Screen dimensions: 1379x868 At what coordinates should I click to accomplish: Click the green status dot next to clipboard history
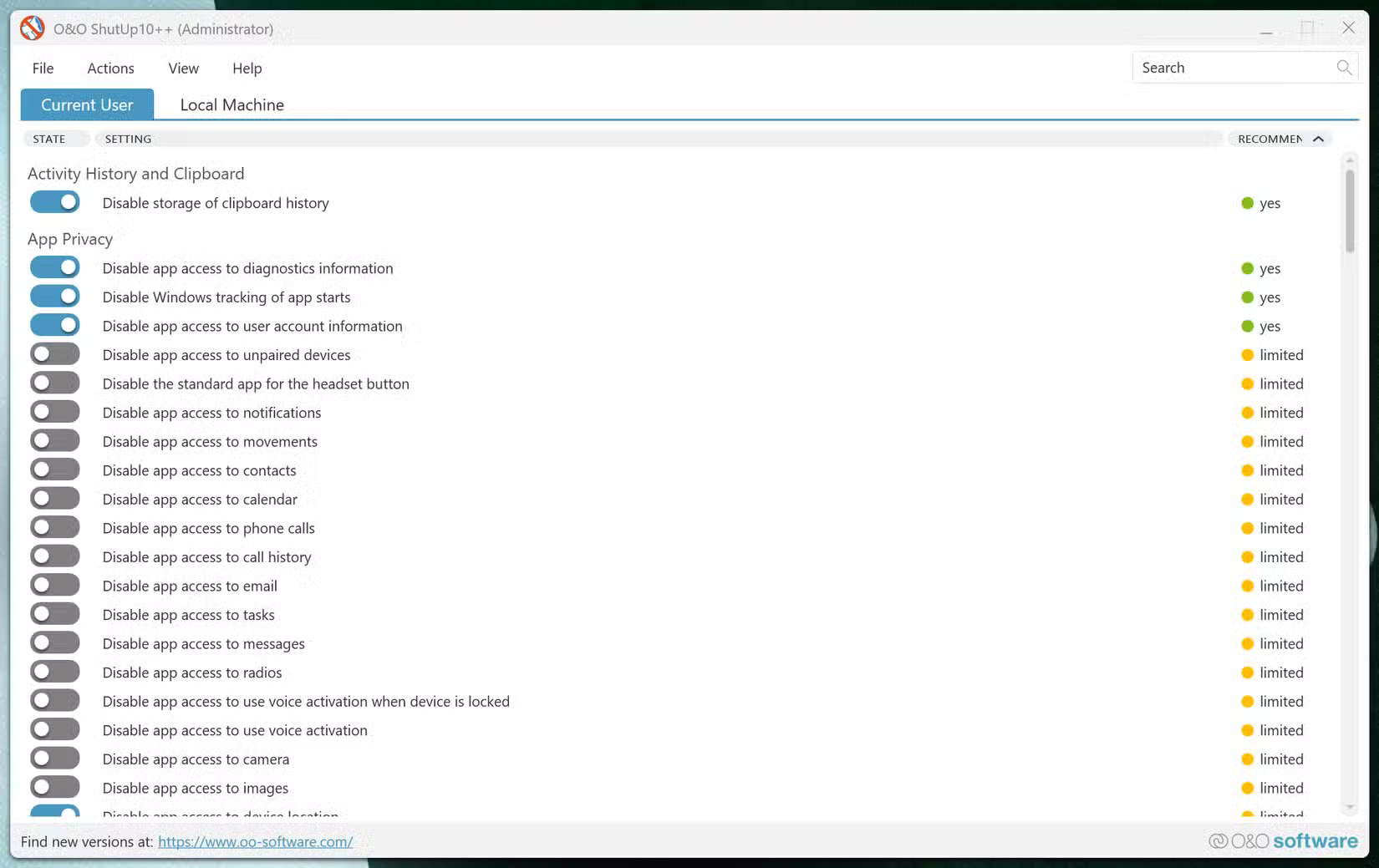pos(1246,202)
